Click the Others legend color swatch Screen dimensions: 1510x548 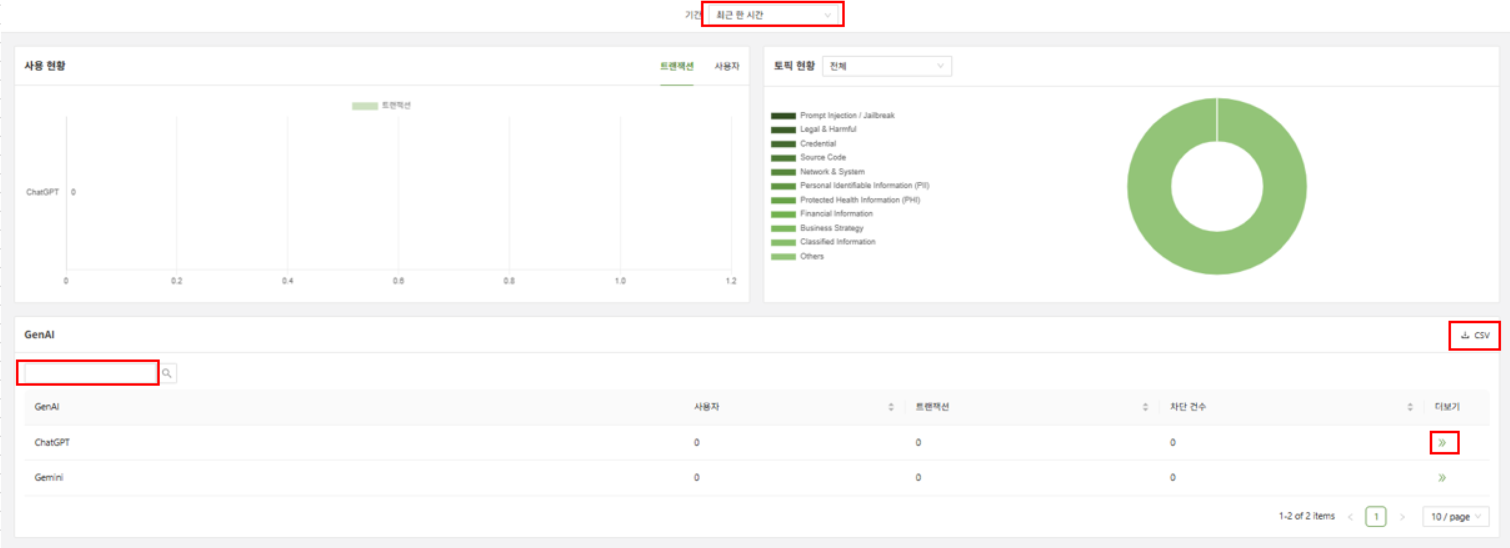click(783, 257)
